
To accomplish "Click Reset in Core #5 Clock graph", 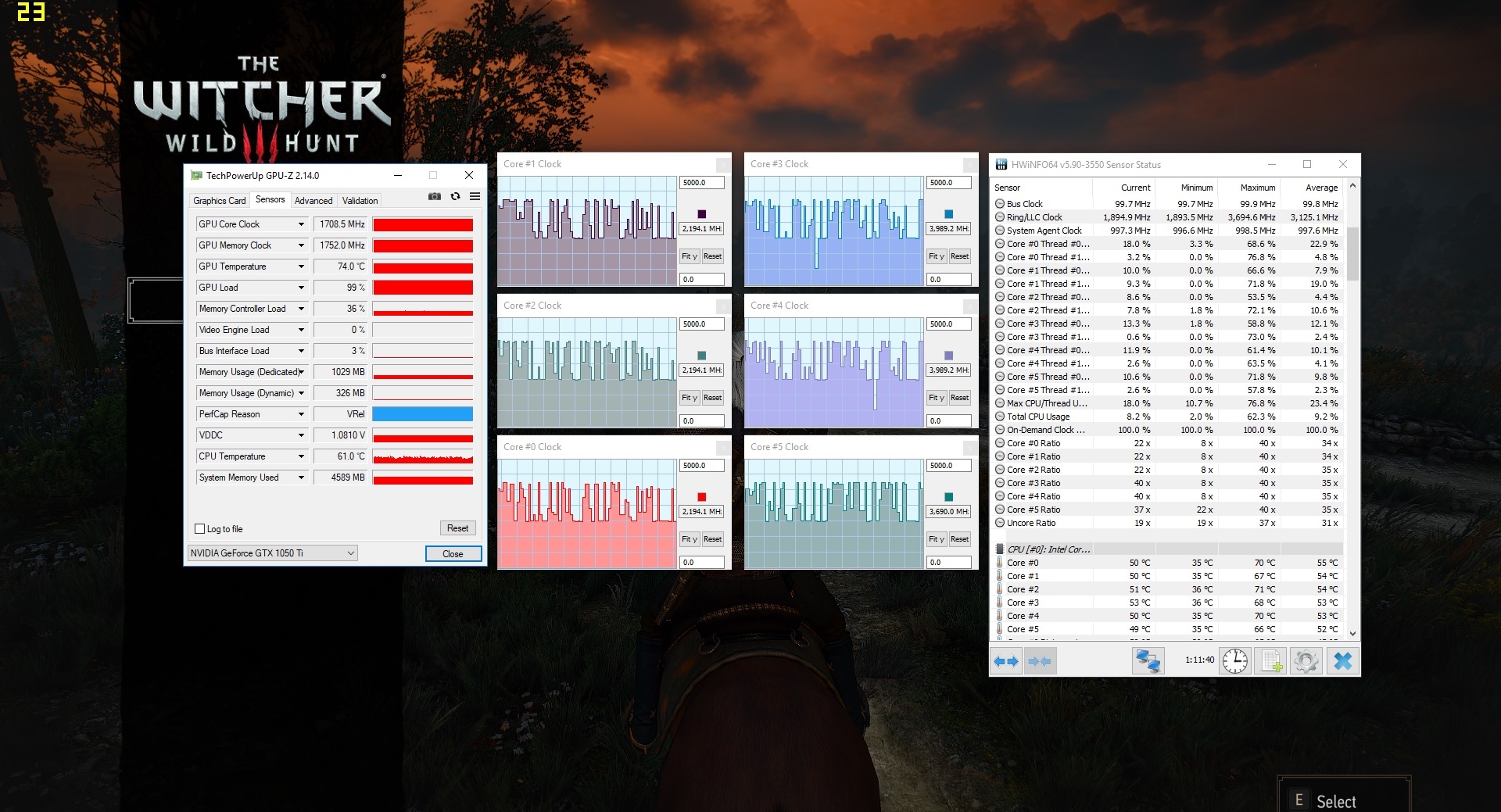I will [x=959, y=539].
